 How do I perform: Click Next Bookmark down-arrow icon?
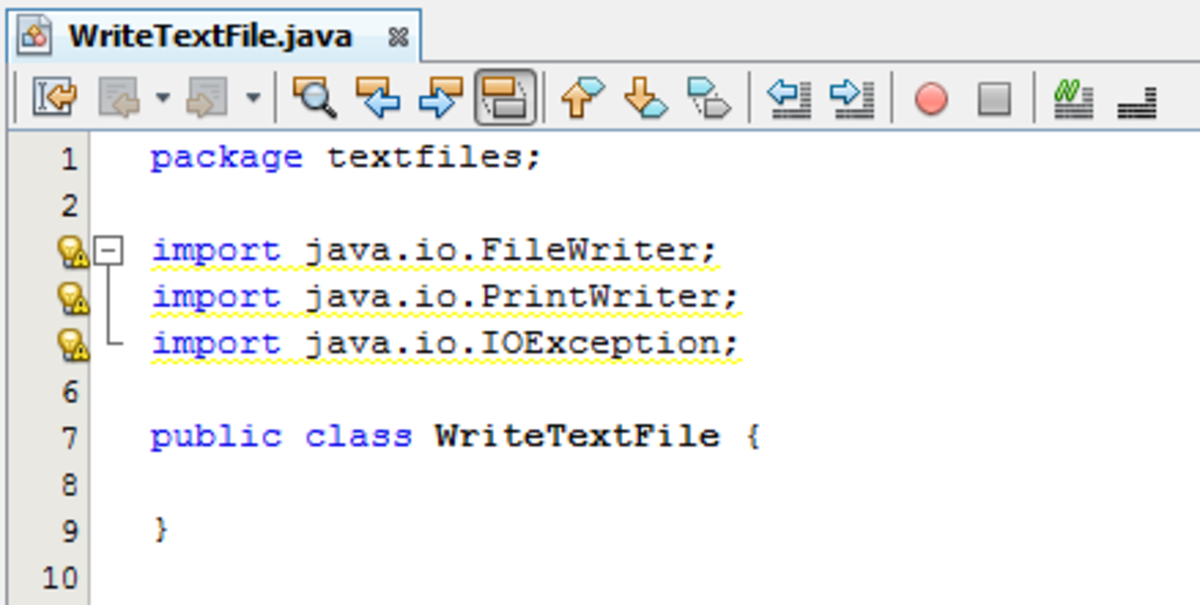646,99
